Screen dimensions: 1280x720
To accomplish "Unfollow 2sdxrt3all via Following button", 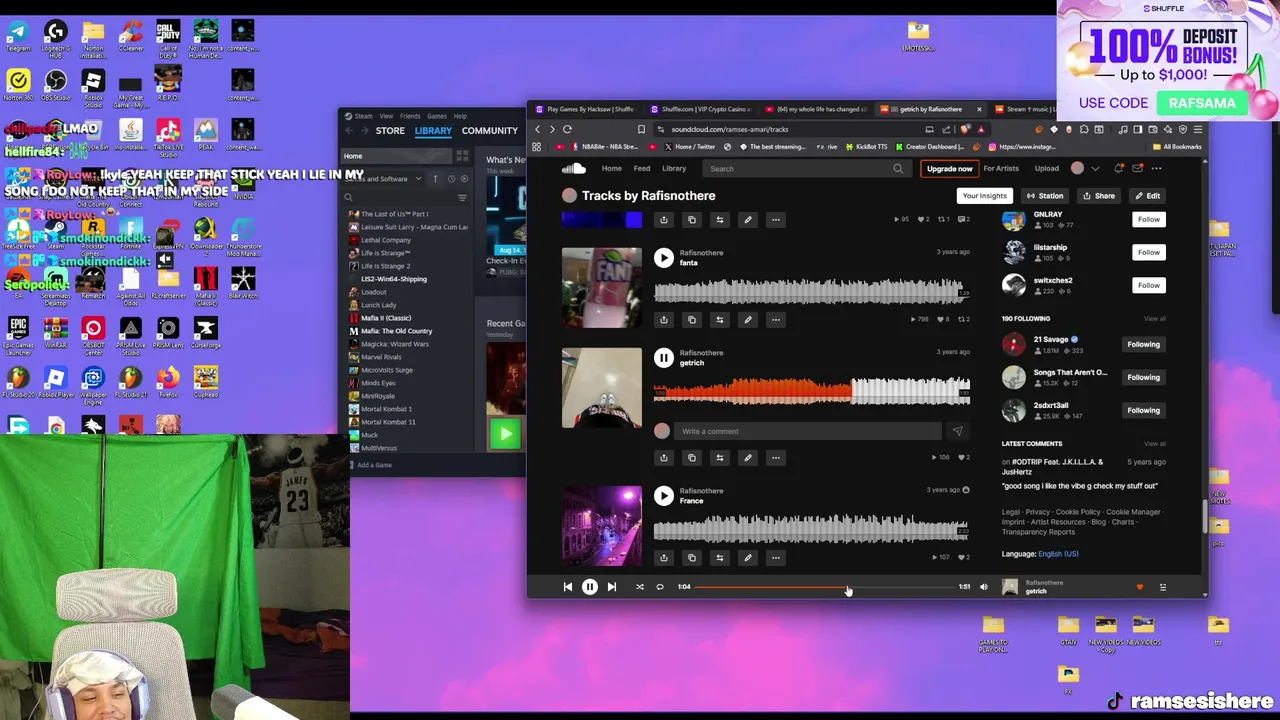I will click(1143, 410).
